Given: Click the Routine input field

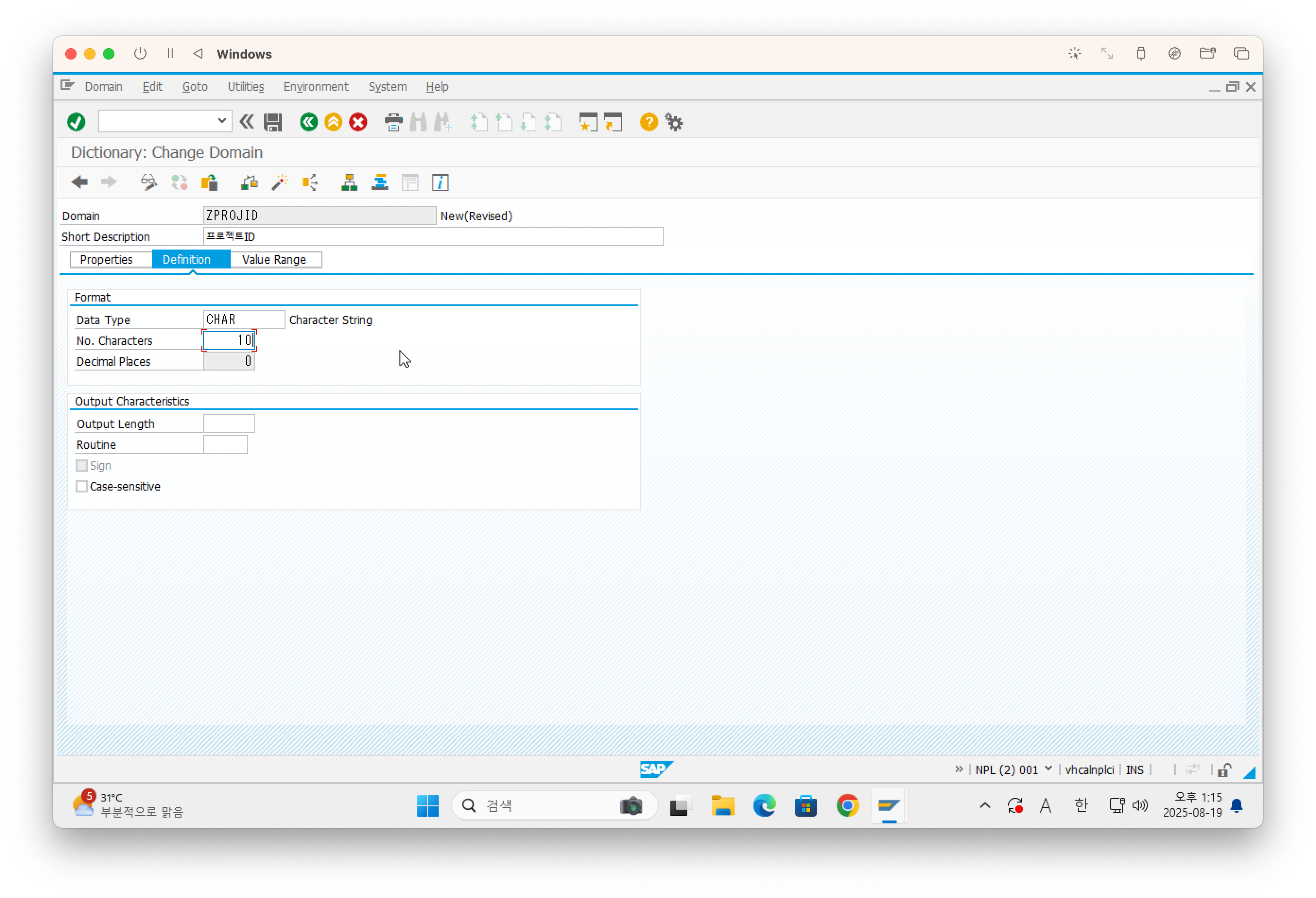Looking at the screenshot, I should pyautogui.click(x=225, y=444).
